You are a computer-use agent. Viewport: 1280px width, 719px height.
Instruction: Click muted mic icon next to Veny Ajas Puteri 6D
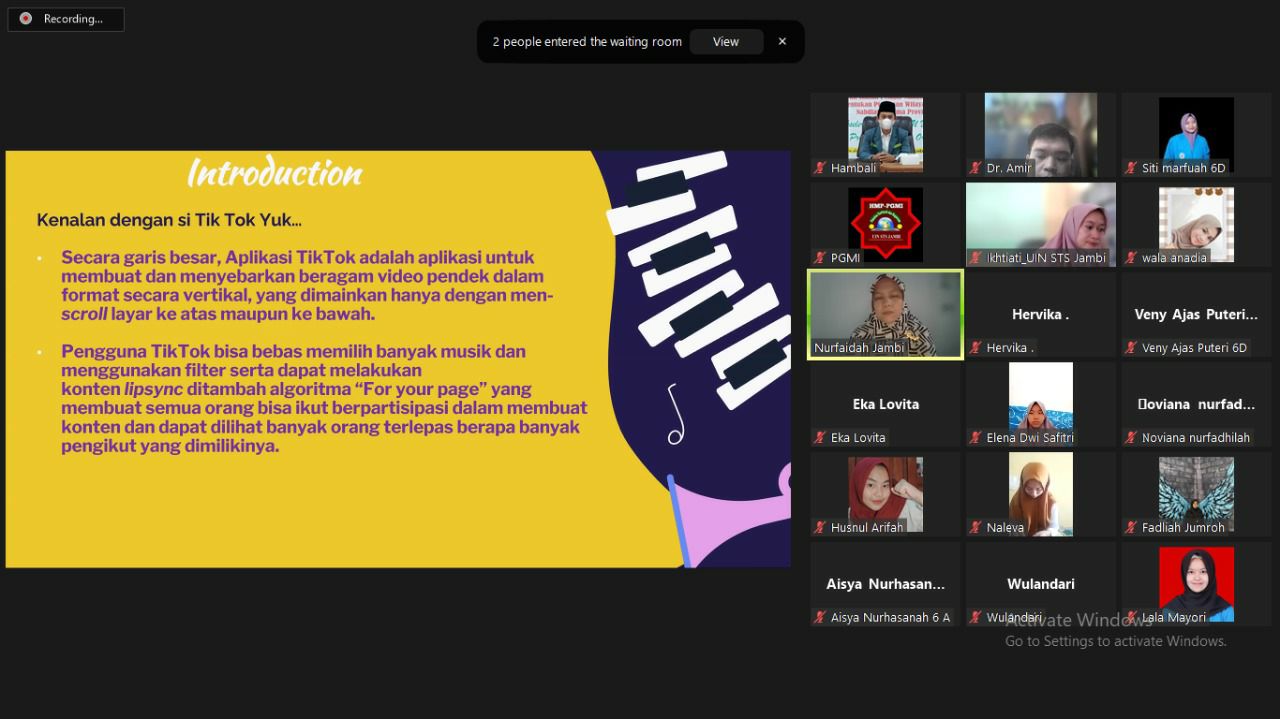[1131, 348]
